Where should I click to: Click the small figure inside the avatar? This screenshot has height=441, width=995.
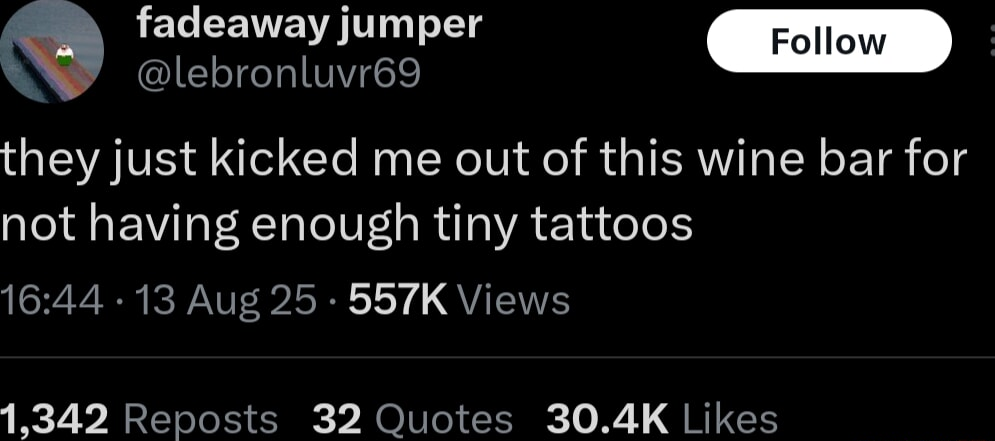(x=65, y=56)
